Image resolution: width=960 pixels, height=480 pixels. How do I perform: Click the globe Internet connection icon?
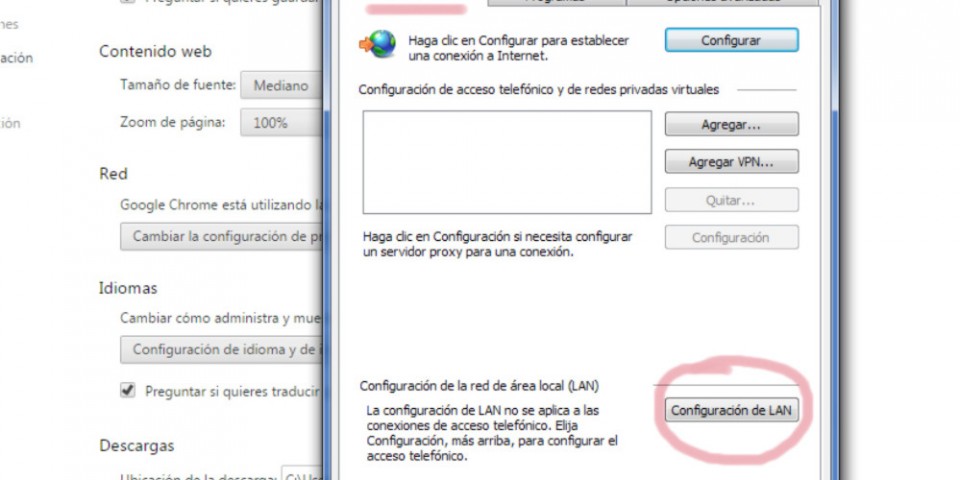point(378,44)
